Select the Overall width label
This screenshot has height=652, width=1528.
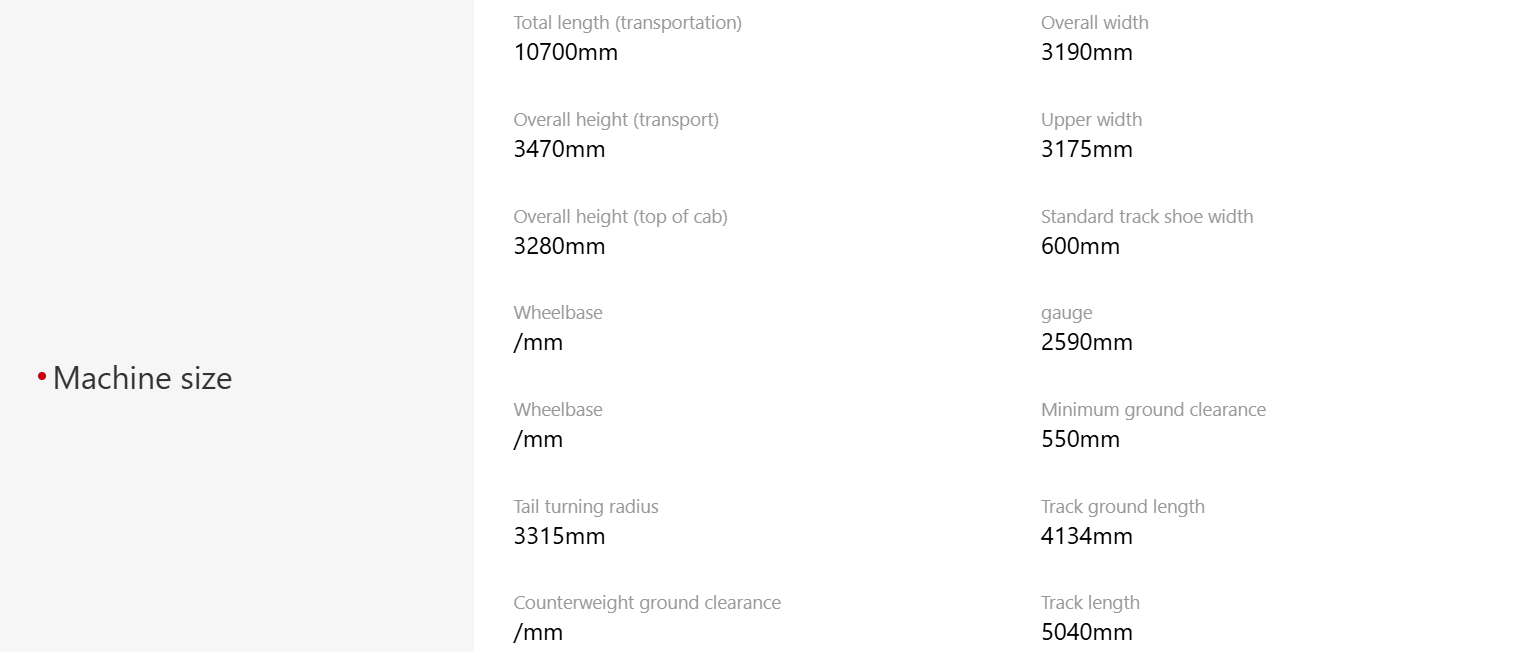click(1094, 23)
